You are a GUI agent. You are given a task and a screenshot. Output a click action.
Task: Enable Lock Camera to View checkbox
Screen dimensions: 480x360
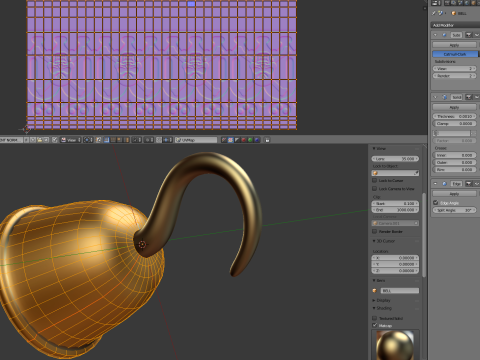pos(374,189)
